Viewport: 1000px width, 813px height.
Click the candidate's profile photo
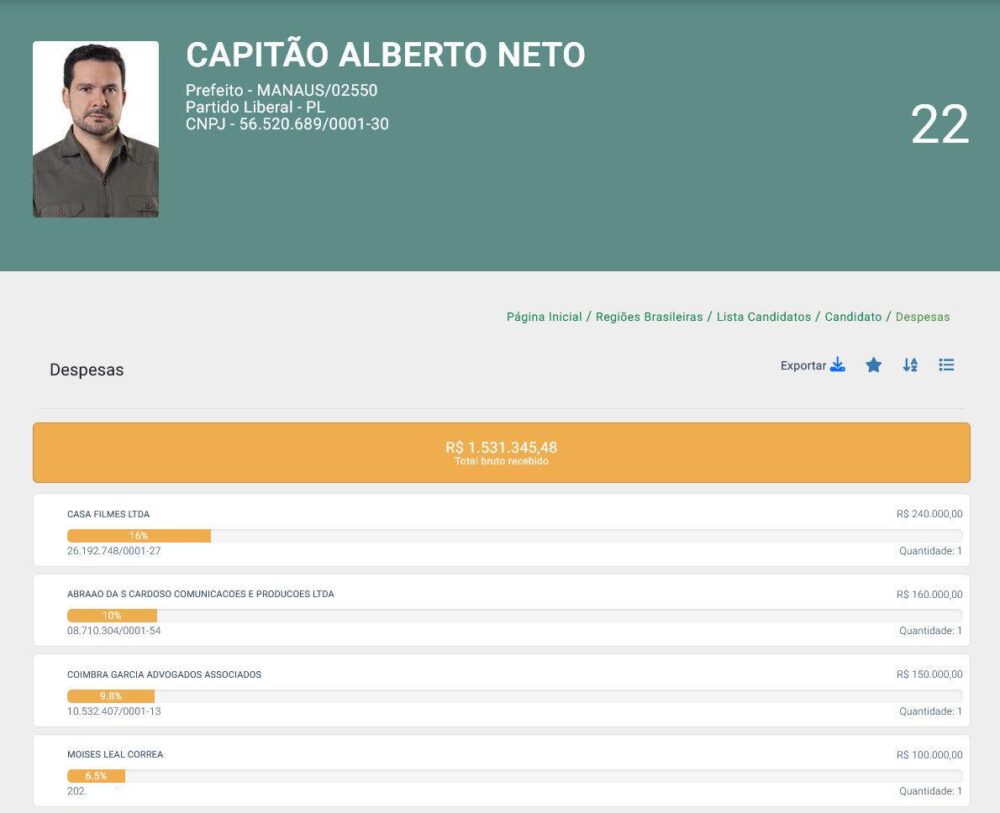96,129
